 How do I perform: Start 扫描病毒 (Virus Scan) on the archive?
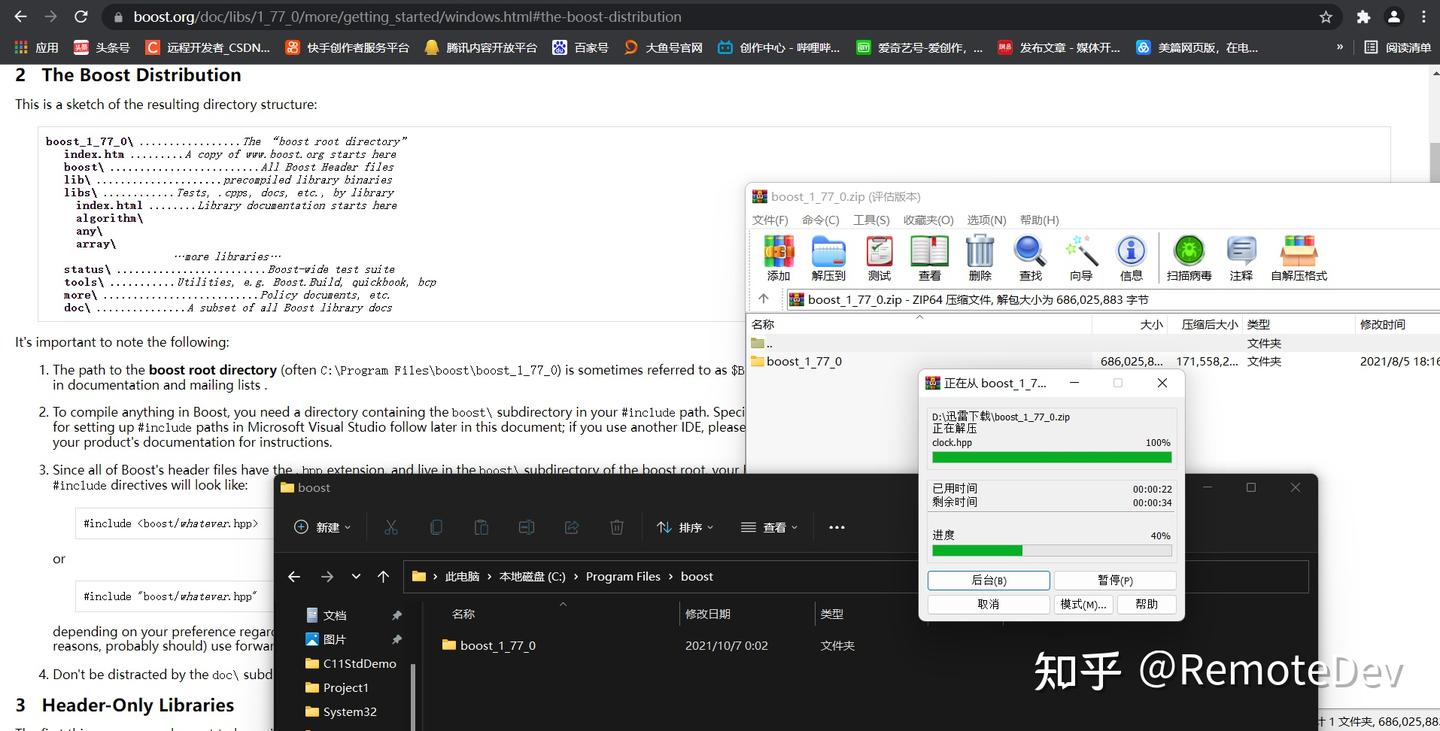point(1188,258)
